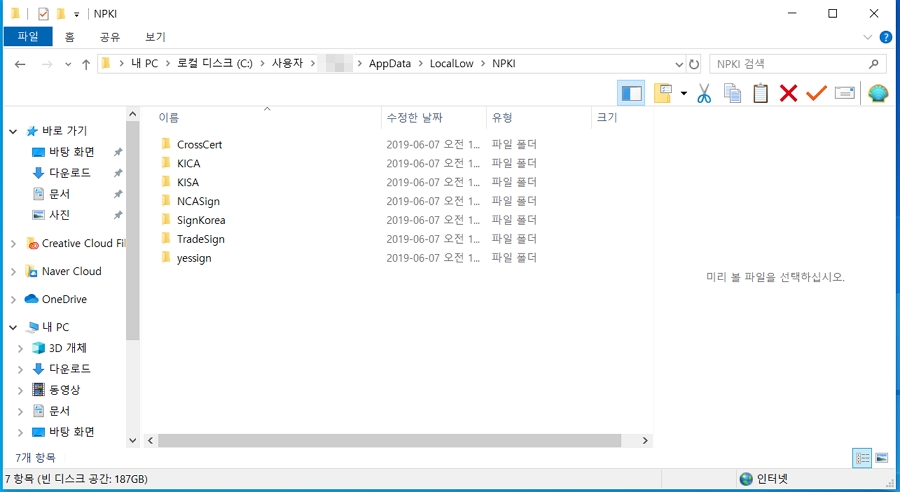Open the 홈 ribbon tab
The height and width of the screenshot is (492, 900).
[x=69, y=37]
